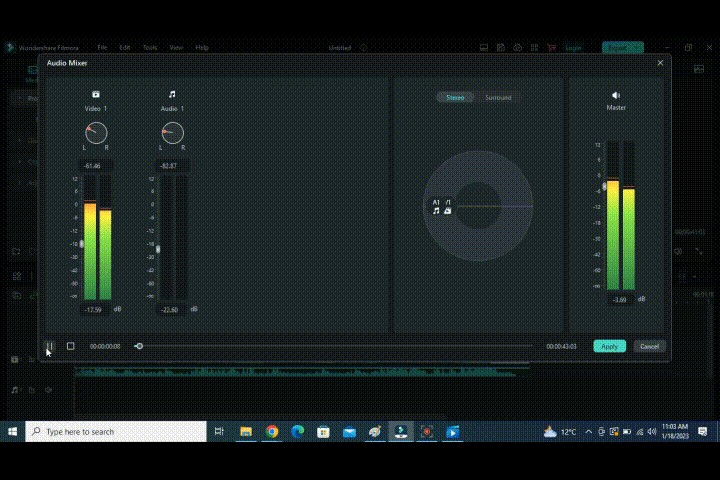Screen dimensions: 720x480
Task: Click the total duration 00:00:43:03
Action: [x=561, y=346]
